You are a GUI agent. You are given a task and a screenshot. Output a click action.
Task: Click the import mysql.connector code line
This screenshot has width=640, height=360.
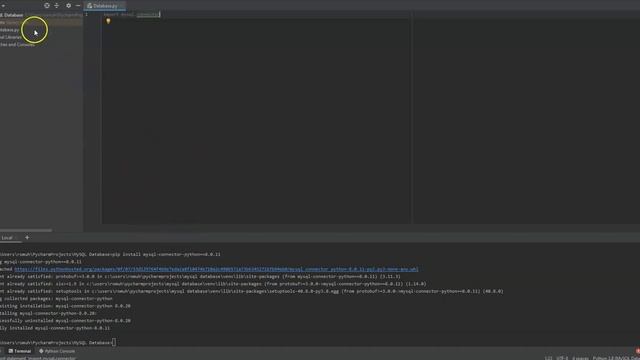(131, 14)
